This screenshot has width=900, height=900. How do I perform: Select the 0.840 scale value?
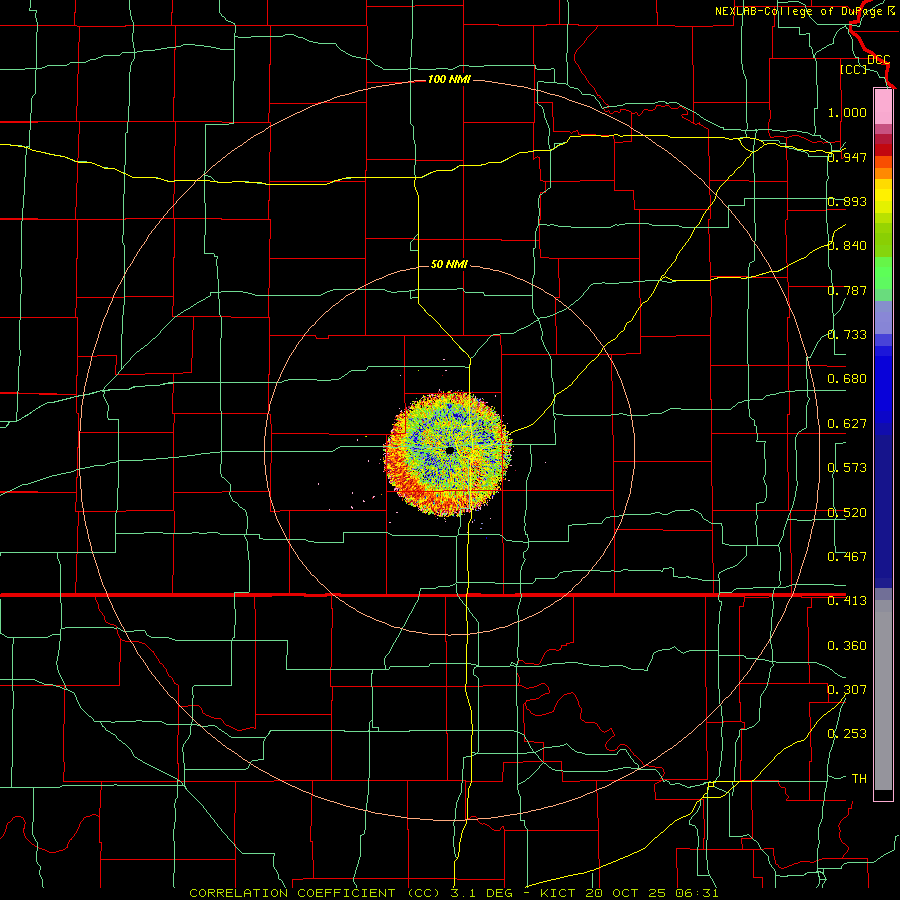tap(847, 246)
